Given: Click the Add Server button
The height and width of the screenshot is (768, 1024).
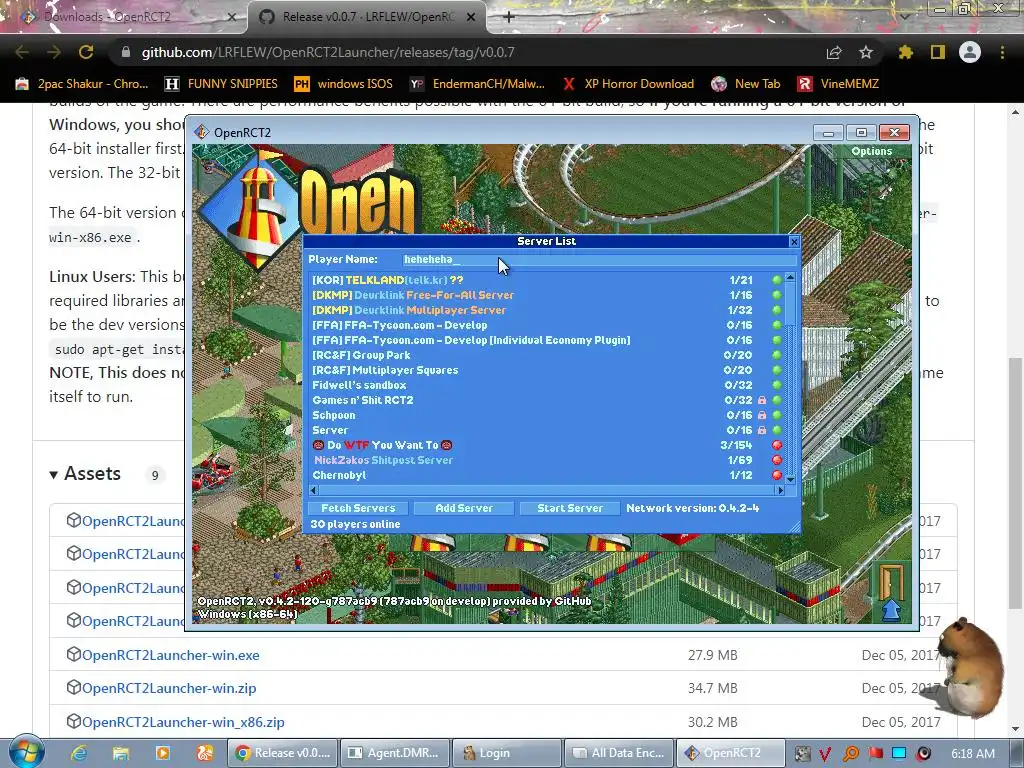Looking at the screenshot, I should tap(464, 508).
